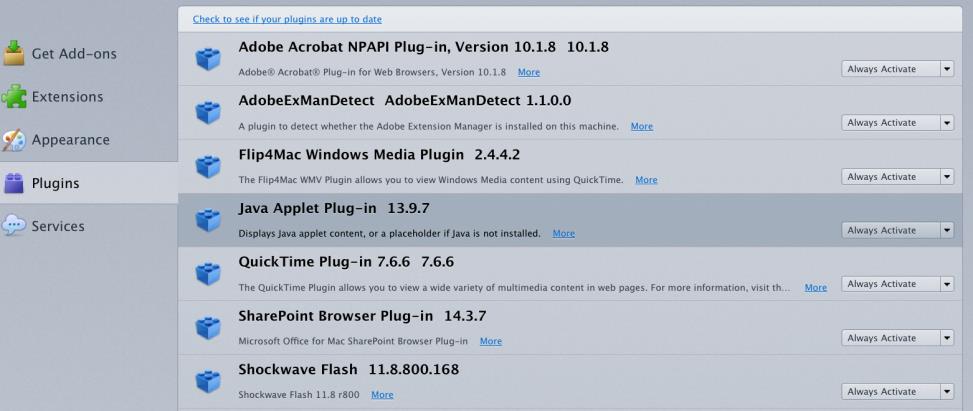Click 'The QuickTime Plugin allows you to view' description
Screen dimensions: 973x411
[514, 287]
